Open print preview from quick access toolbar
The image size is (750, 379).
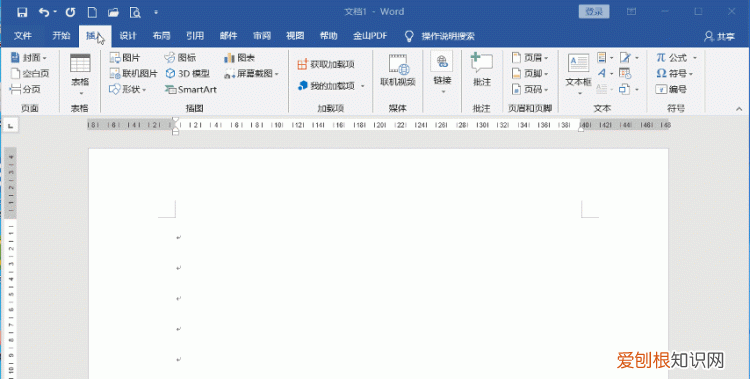pos(135,12)
